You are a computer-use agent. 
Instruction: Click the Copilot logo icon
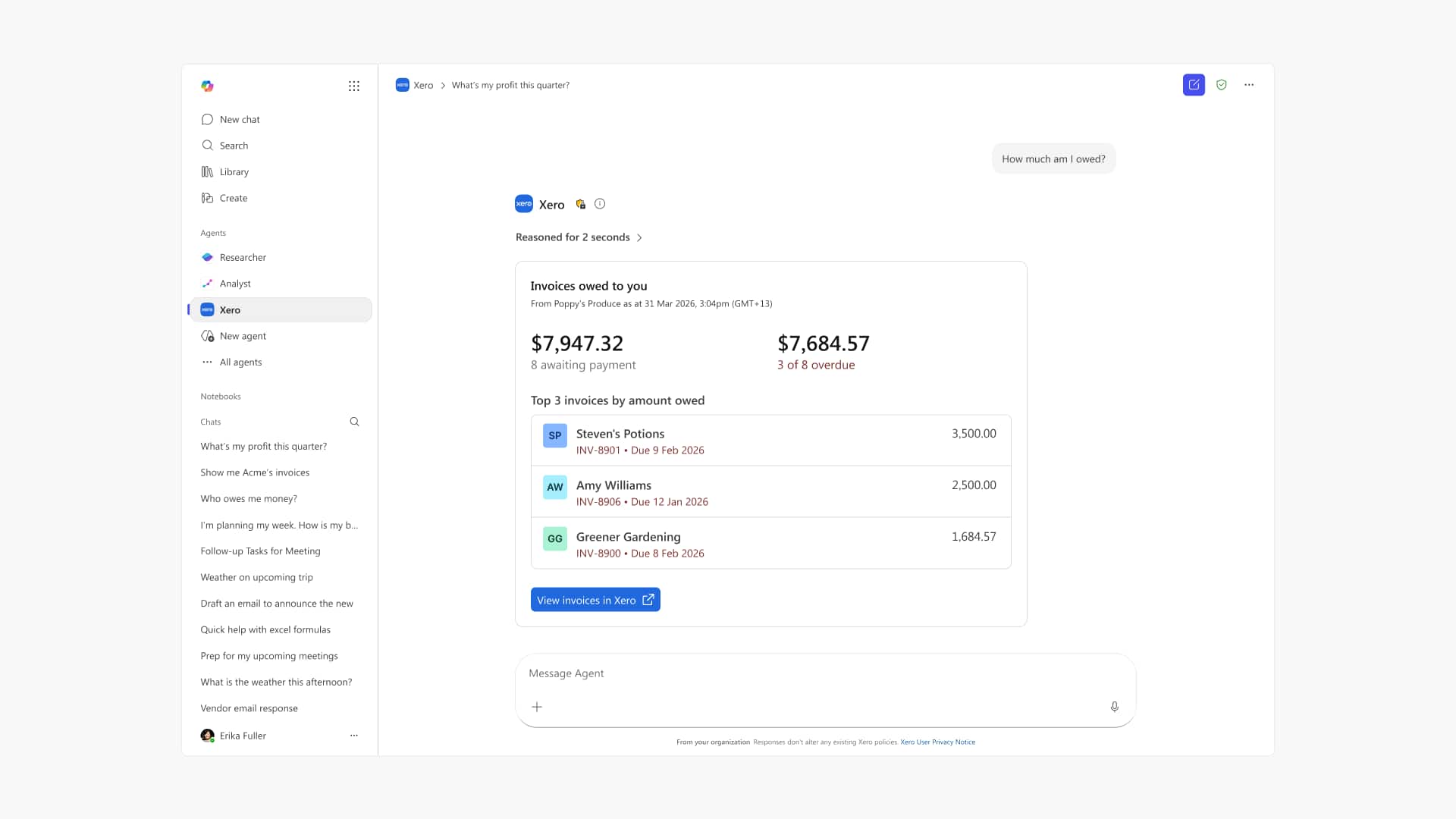207,86
